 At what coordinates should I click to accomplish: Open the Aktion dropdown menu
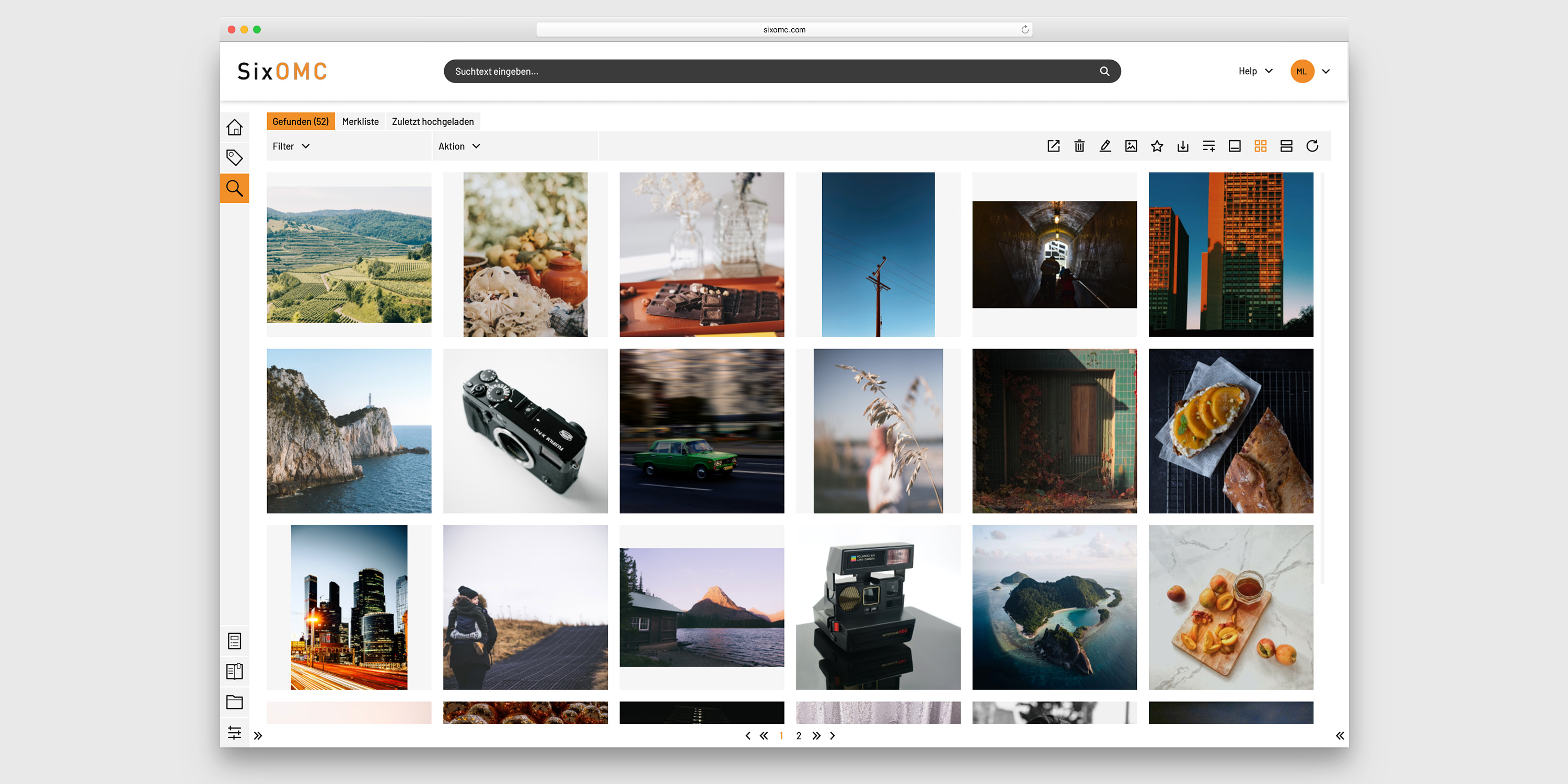point(459,146)
